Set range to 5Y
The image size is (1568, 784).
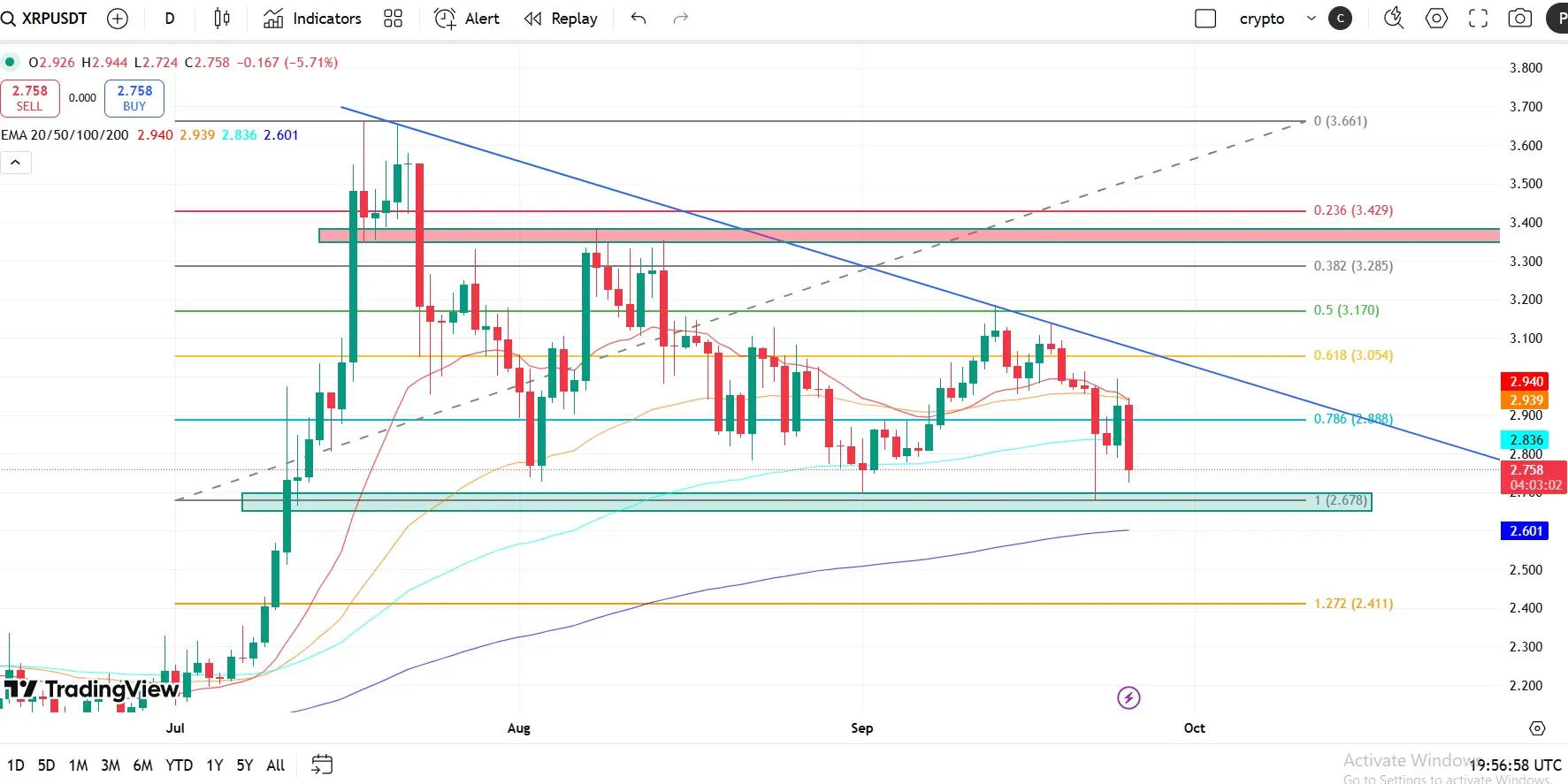tap(245, 765)
